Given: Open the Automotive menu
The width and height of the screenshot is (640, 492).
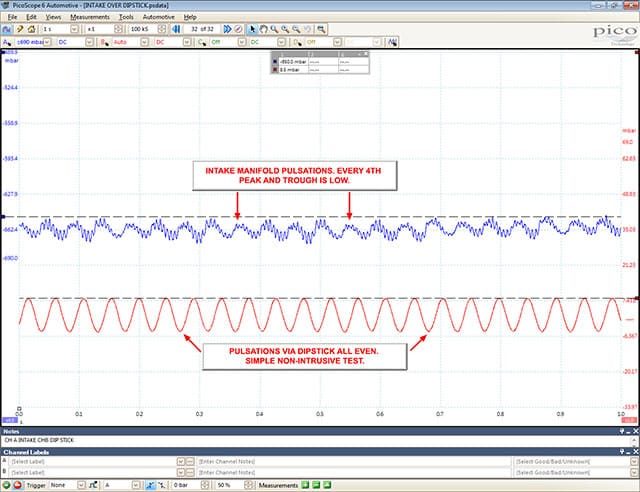Looking at the screenshot, I should (158, 17).
